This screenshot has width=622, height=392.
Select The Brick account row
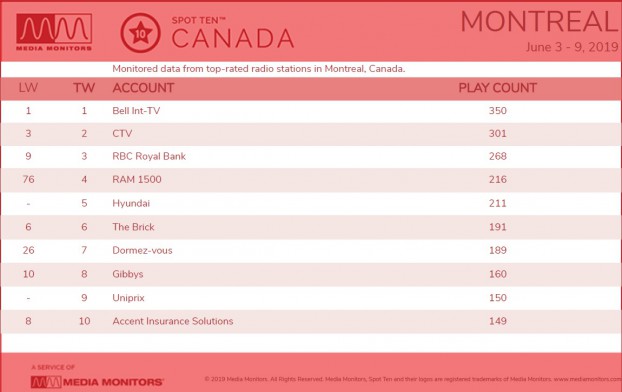click(311, 227)
